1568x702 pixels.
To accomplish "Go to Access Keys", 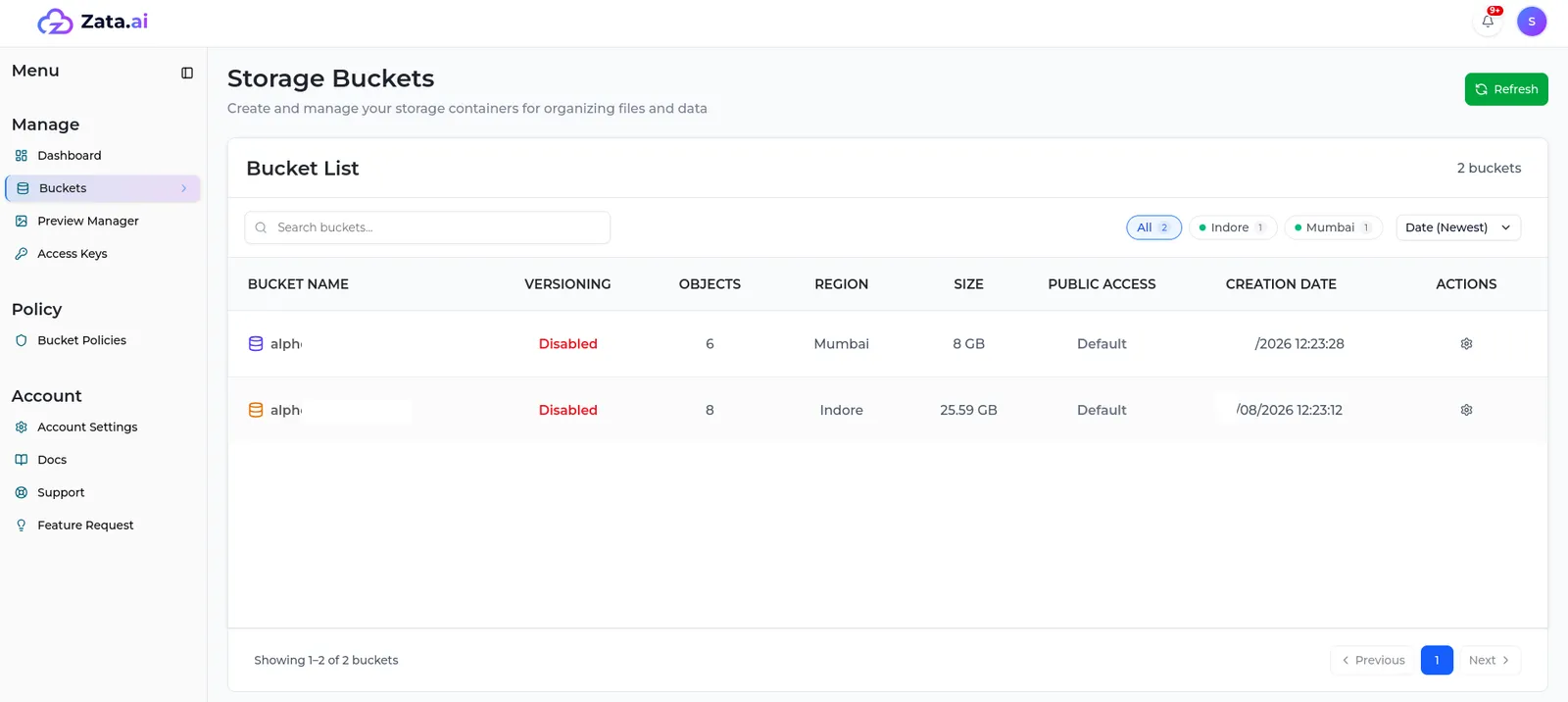I will point(72,254).
